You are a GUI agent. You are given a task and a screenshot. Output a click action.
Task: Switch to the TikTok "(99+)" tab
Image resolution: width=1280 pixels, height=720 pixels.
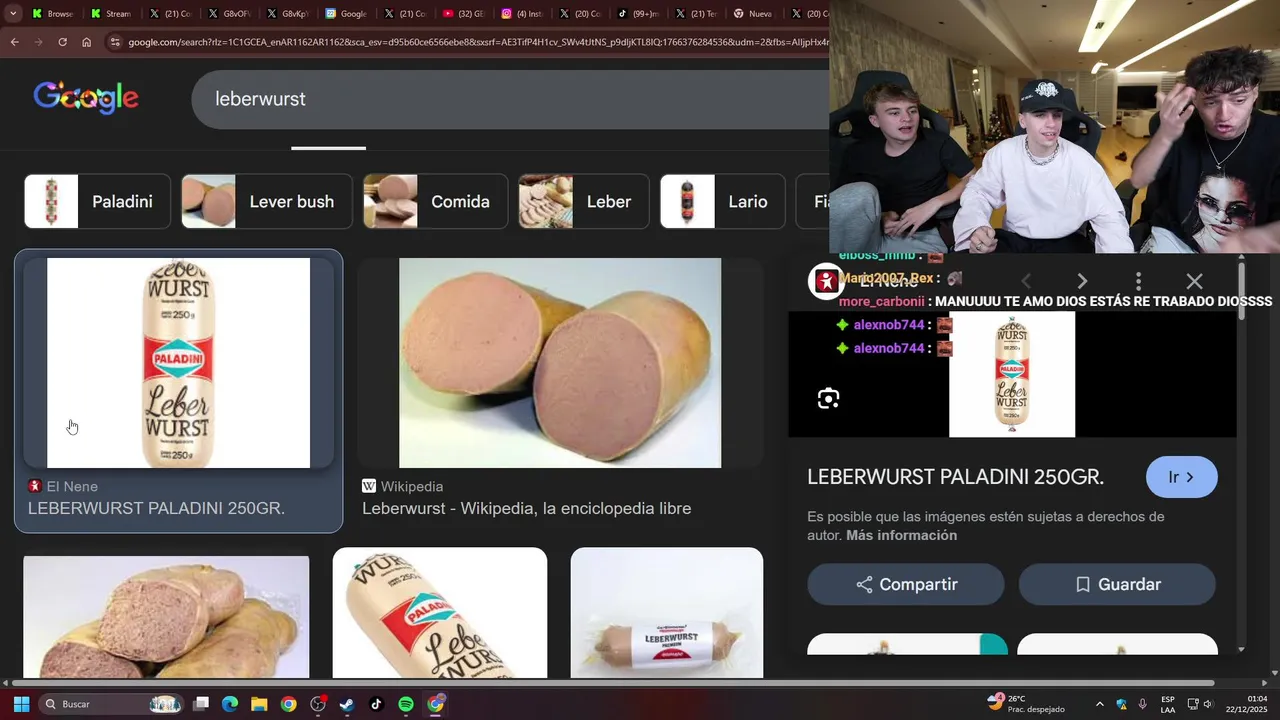pos(639,14)
